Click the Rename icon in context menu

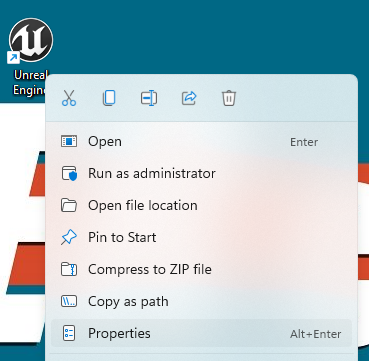pos(149,98)
